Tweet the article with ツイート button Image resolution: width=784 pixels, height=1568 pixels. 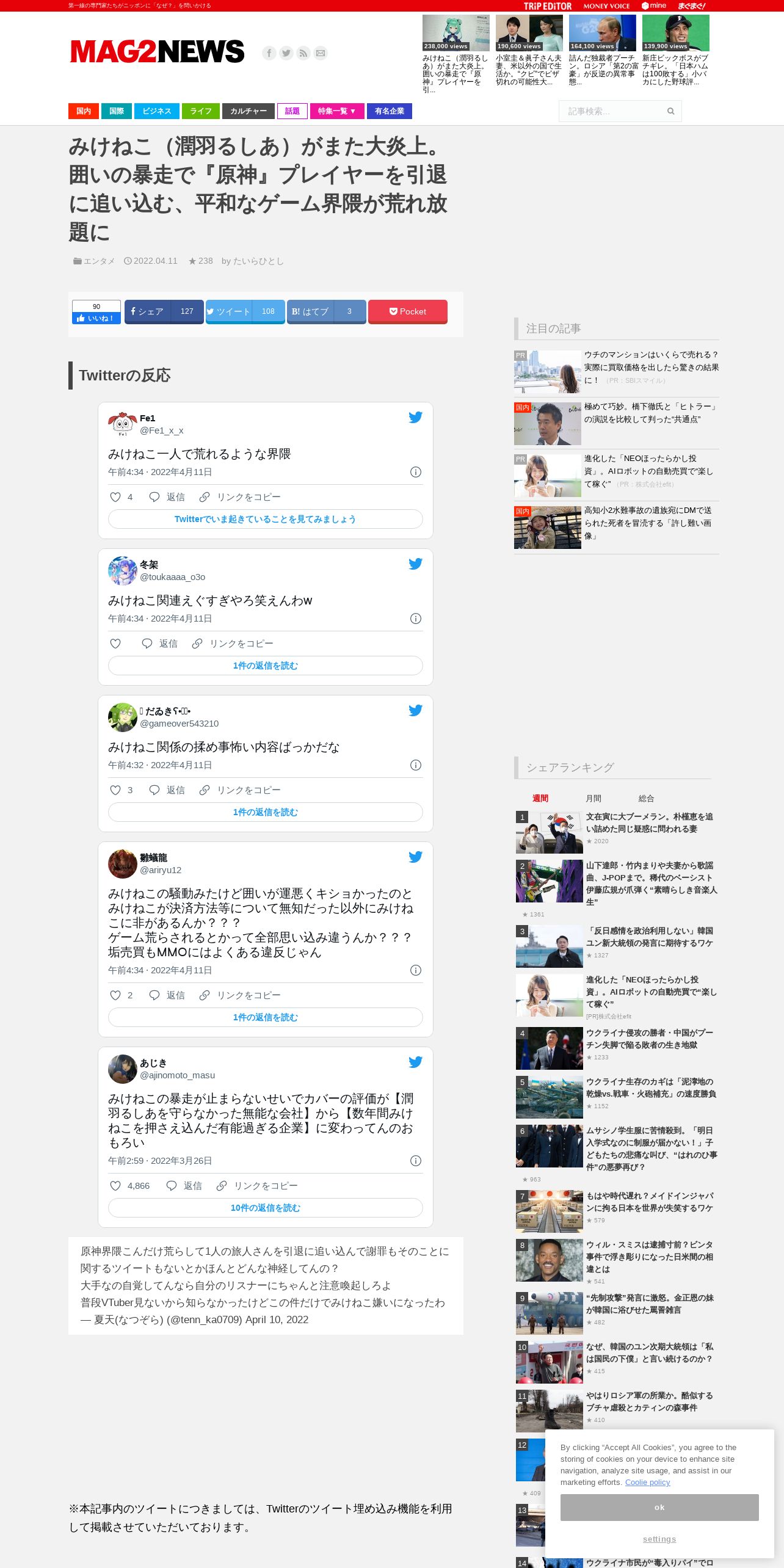click(245, 311)
